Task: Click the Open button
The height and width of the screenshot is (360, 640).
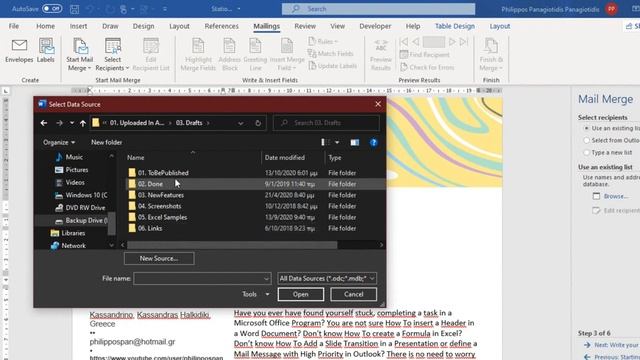Action: [301, 294]
